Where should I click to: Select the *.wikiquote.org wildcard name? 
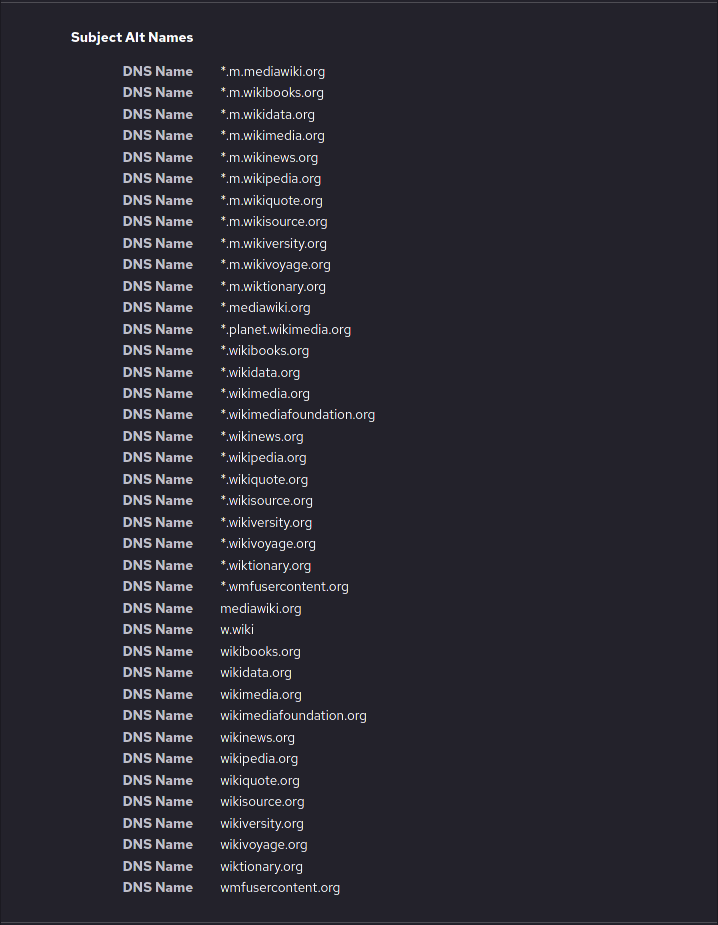(264, 480)
